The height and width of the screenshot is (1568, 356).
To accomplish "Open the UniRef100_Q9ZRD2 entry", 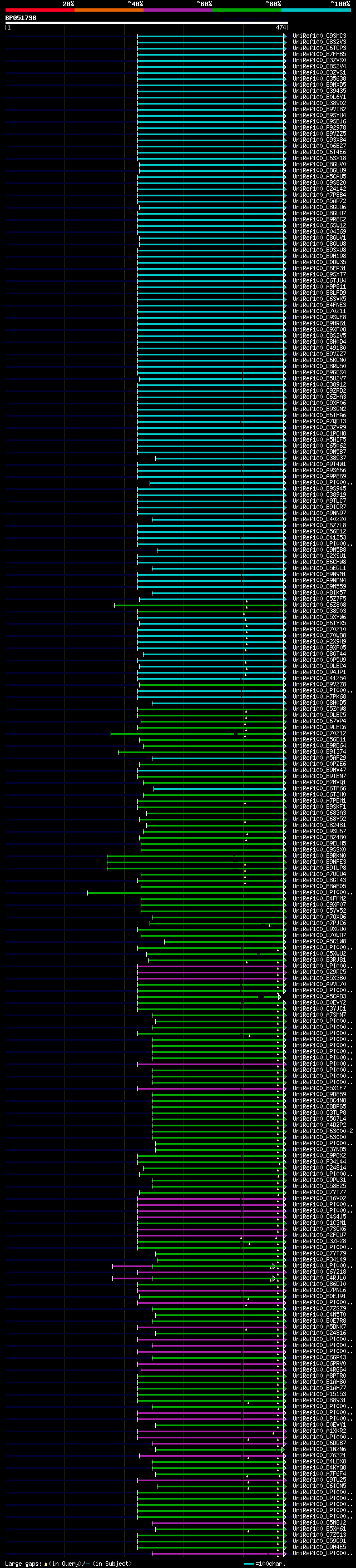I will [319, 391].
